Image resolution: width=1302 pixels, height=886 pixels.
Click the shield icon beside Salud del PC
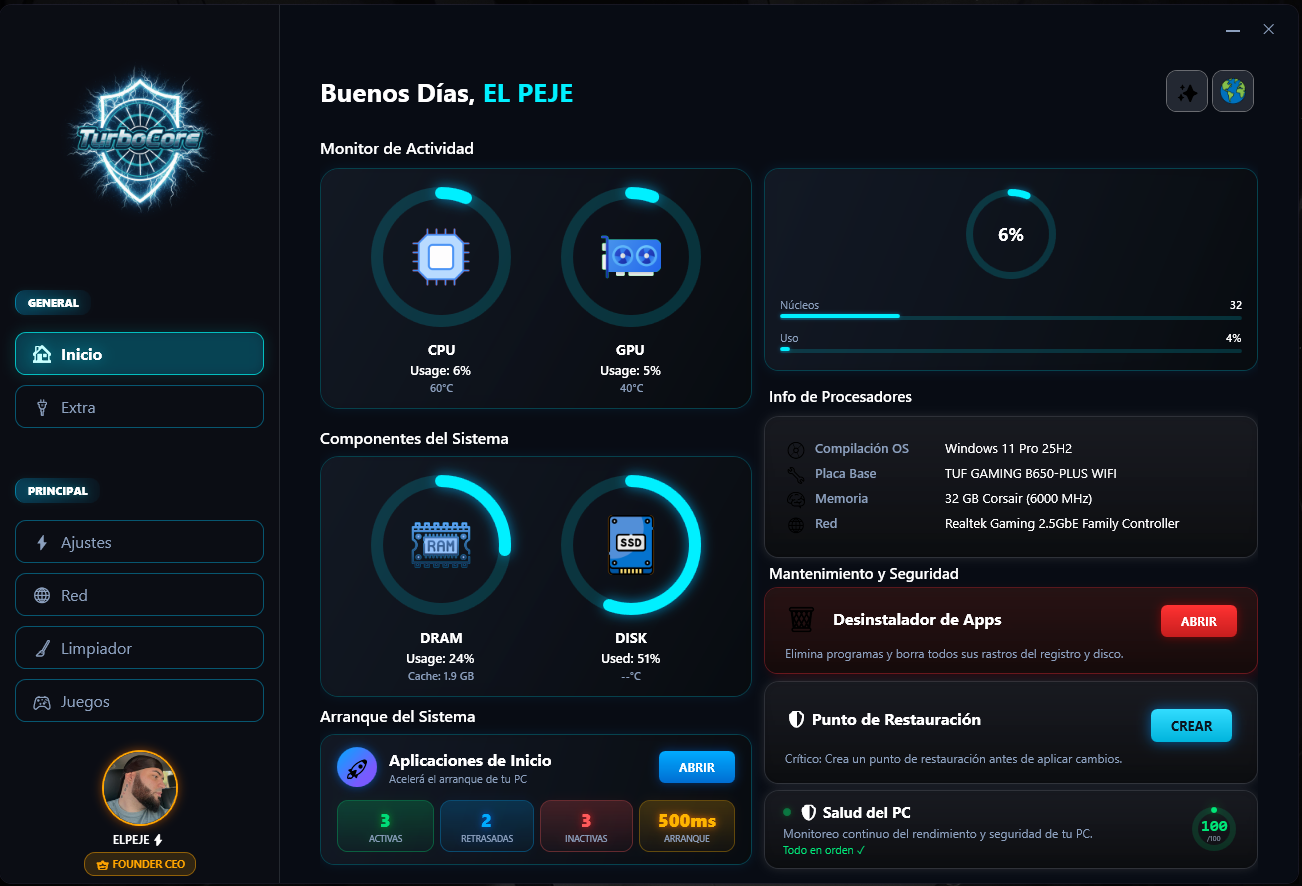[x=809, y=813]
